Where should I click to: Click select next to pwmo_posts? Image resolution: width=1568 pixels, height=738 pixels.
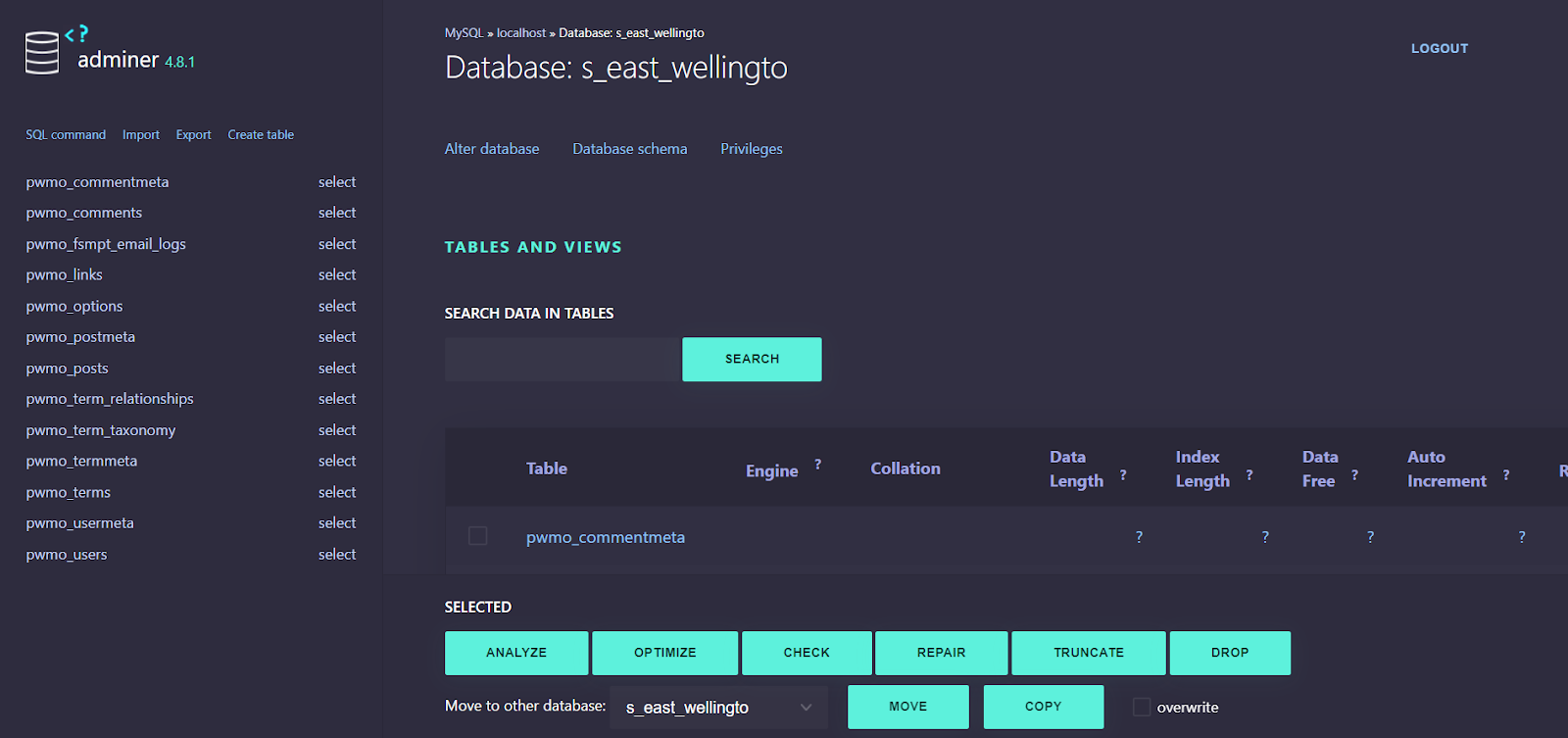point(337,369)
